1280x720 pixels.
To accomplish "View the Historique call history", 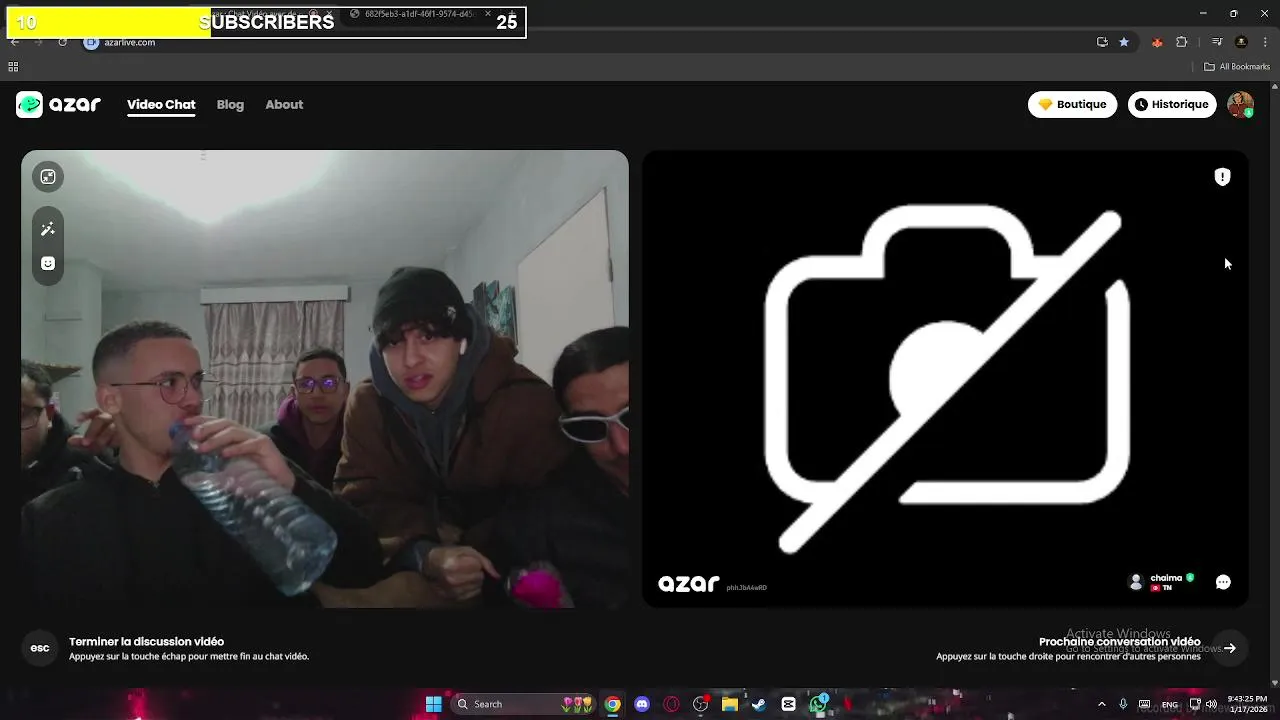I will (1171, 104).
